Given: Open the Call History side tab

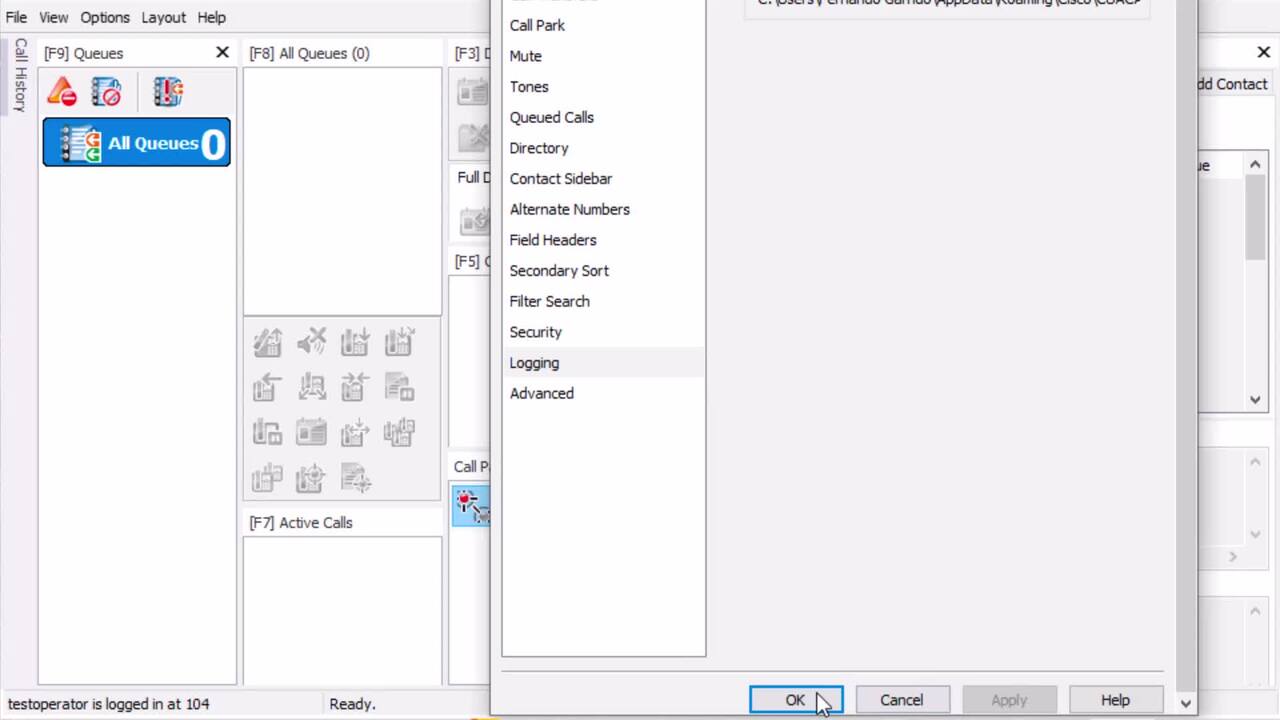Looking at the screenshot, I should [20, 75].
